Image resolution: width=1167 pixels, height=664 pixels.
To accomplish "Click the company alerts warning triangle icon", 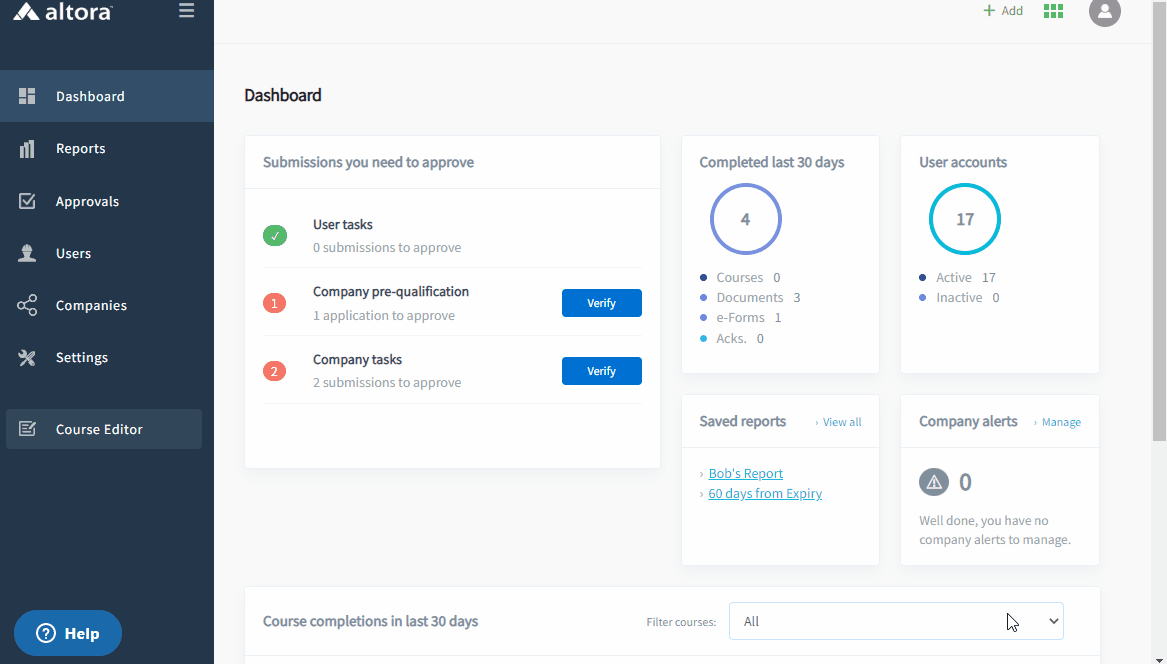I will click(x=933, y=482).
